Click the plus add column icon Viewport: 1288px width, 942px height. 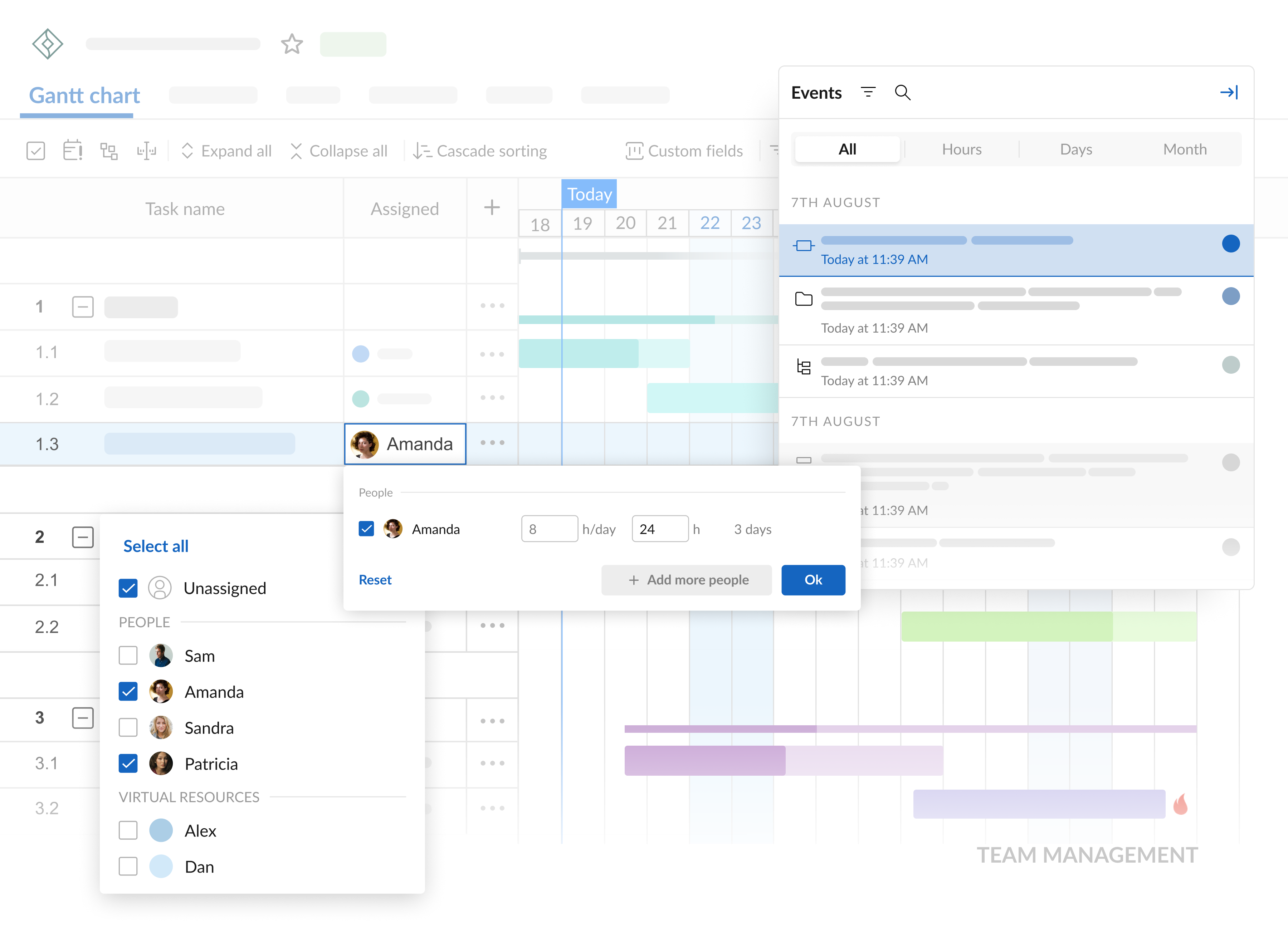click(x=492, y=207)
